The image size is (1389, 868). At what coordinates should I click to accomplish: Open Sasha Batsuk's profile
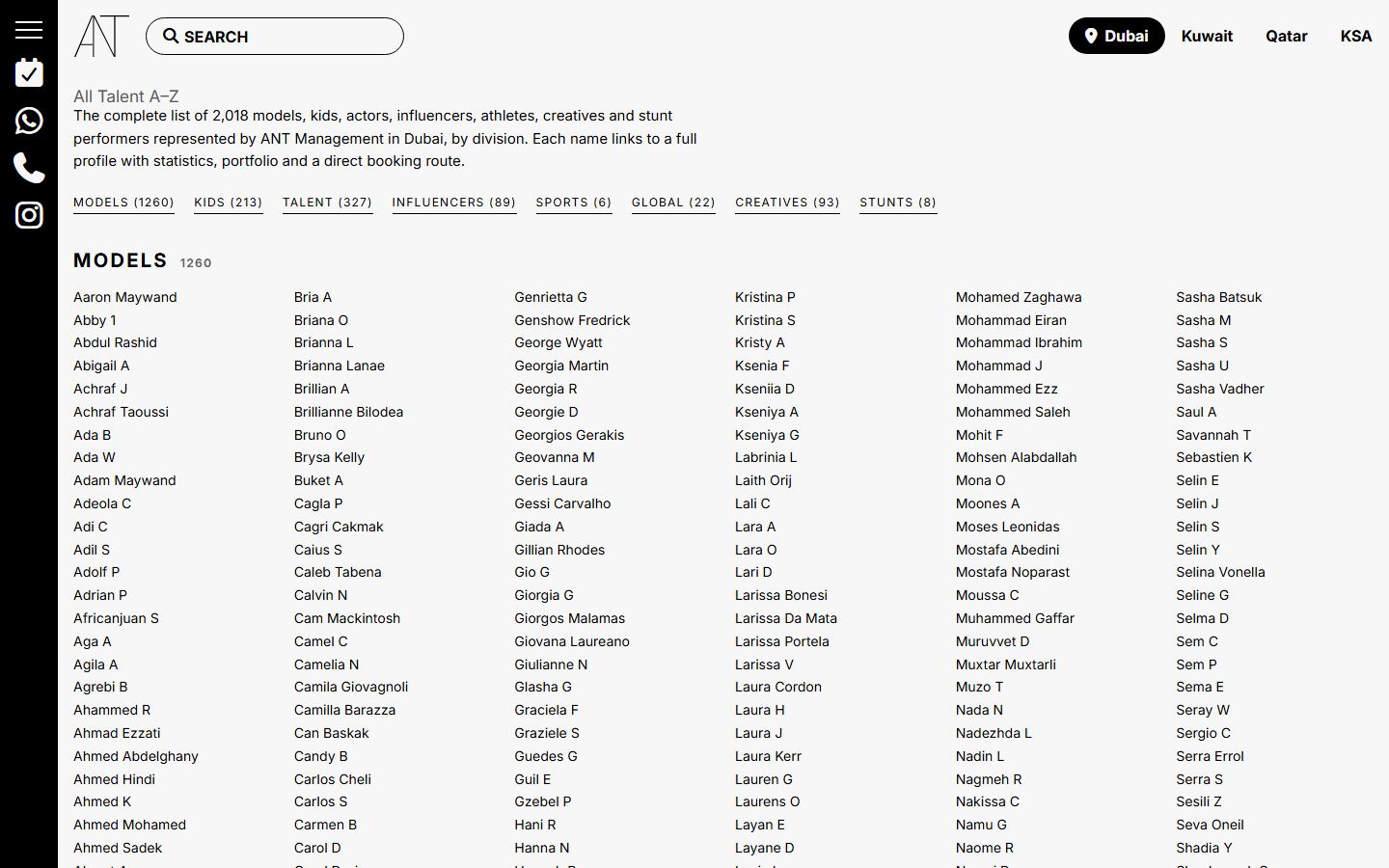(x=1219, y=297)
